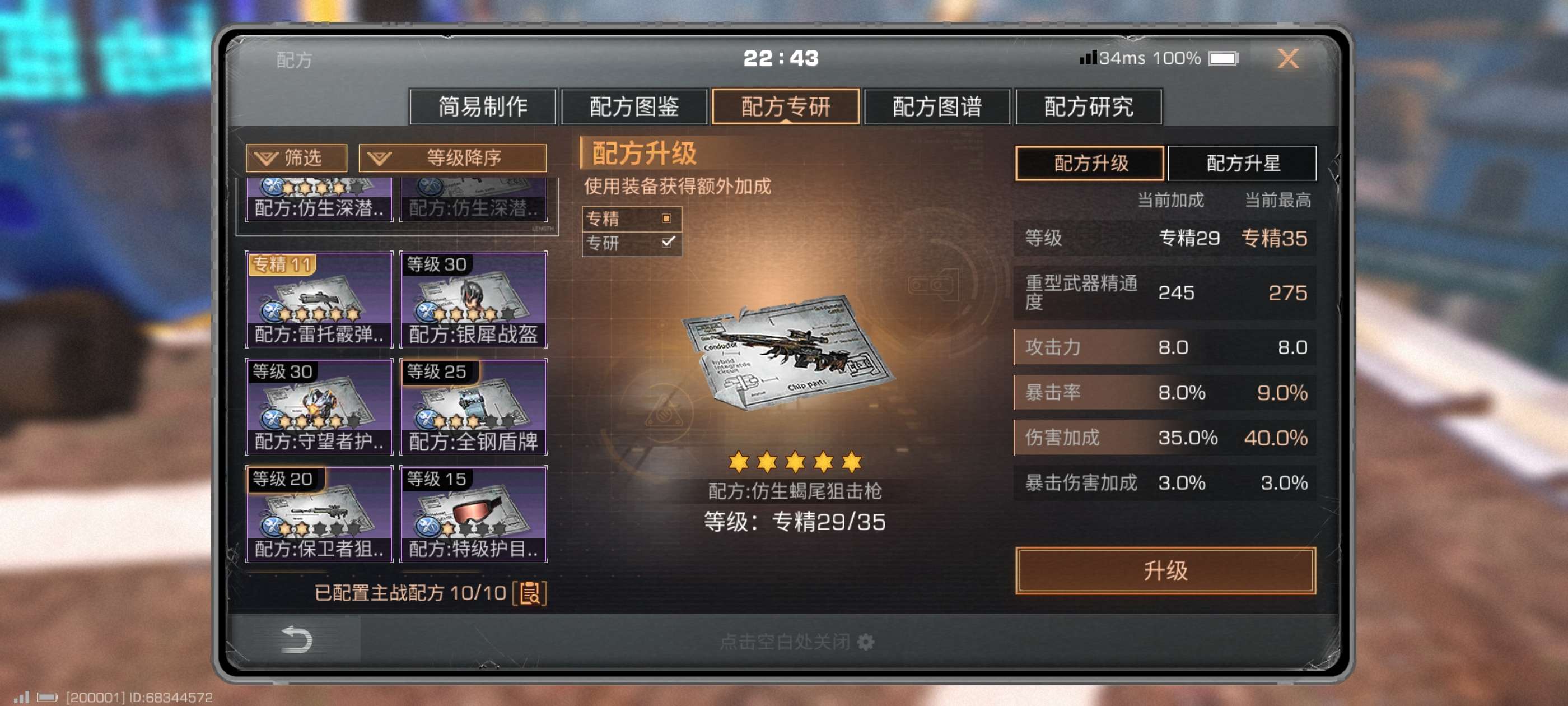Switch to the 配方研究 tab

point(1088,106)
